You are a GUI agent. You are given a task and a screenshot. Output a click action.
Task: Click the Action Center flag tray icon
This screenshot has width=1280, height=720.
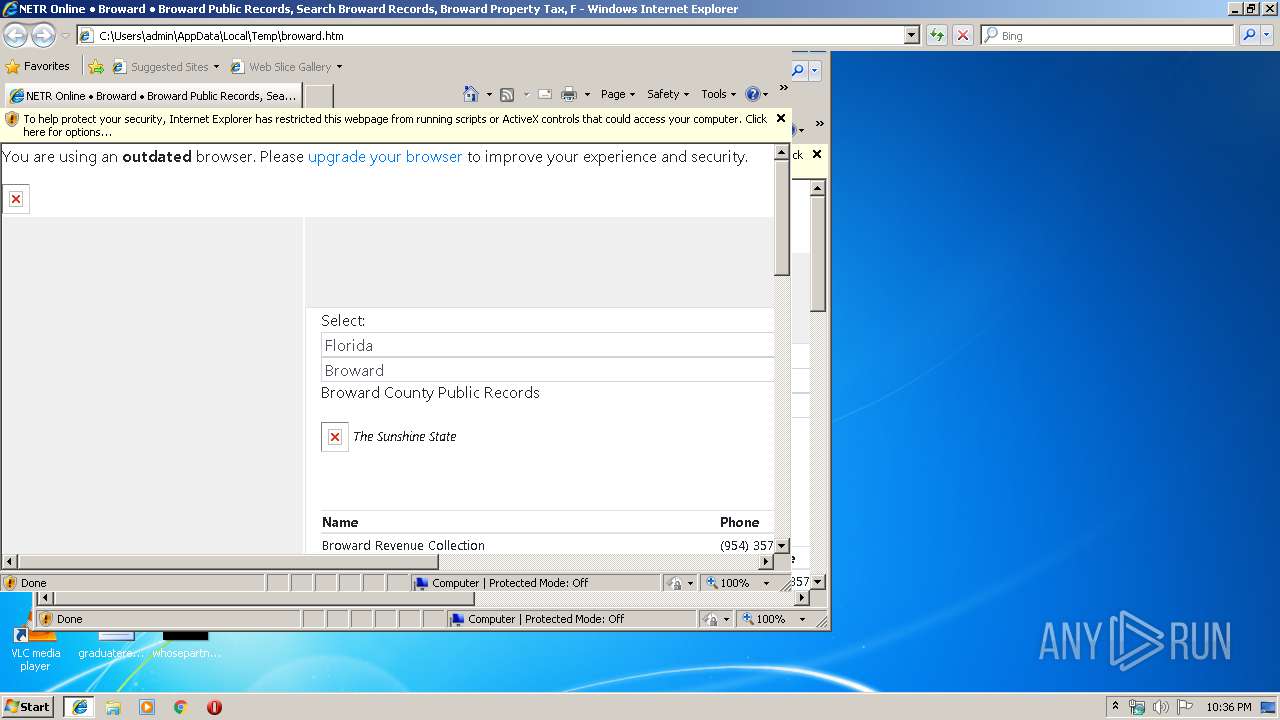click(x=1185, y=707)
